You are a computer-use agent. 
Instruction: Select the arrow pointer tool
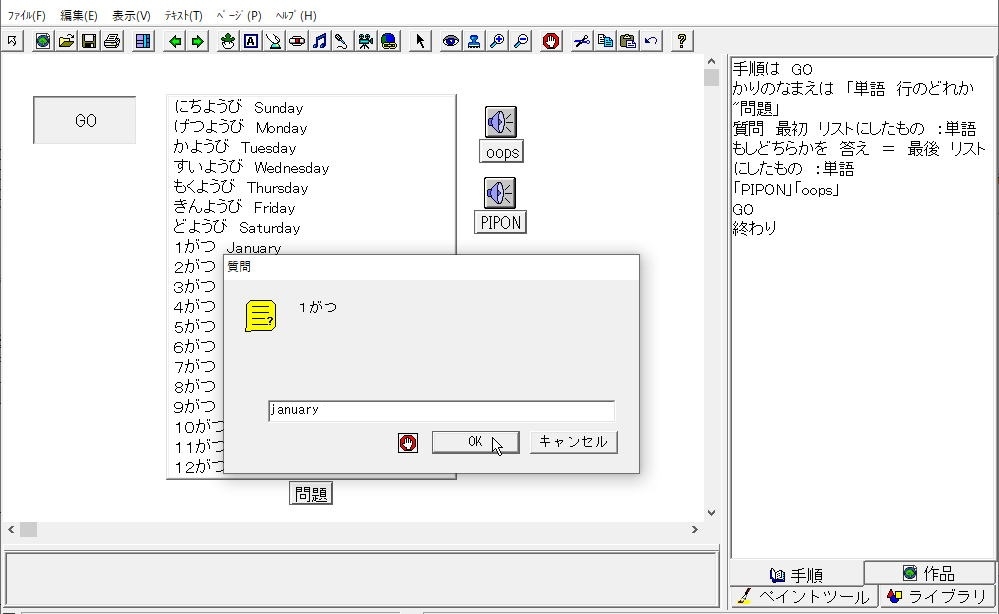coord(420,41)
